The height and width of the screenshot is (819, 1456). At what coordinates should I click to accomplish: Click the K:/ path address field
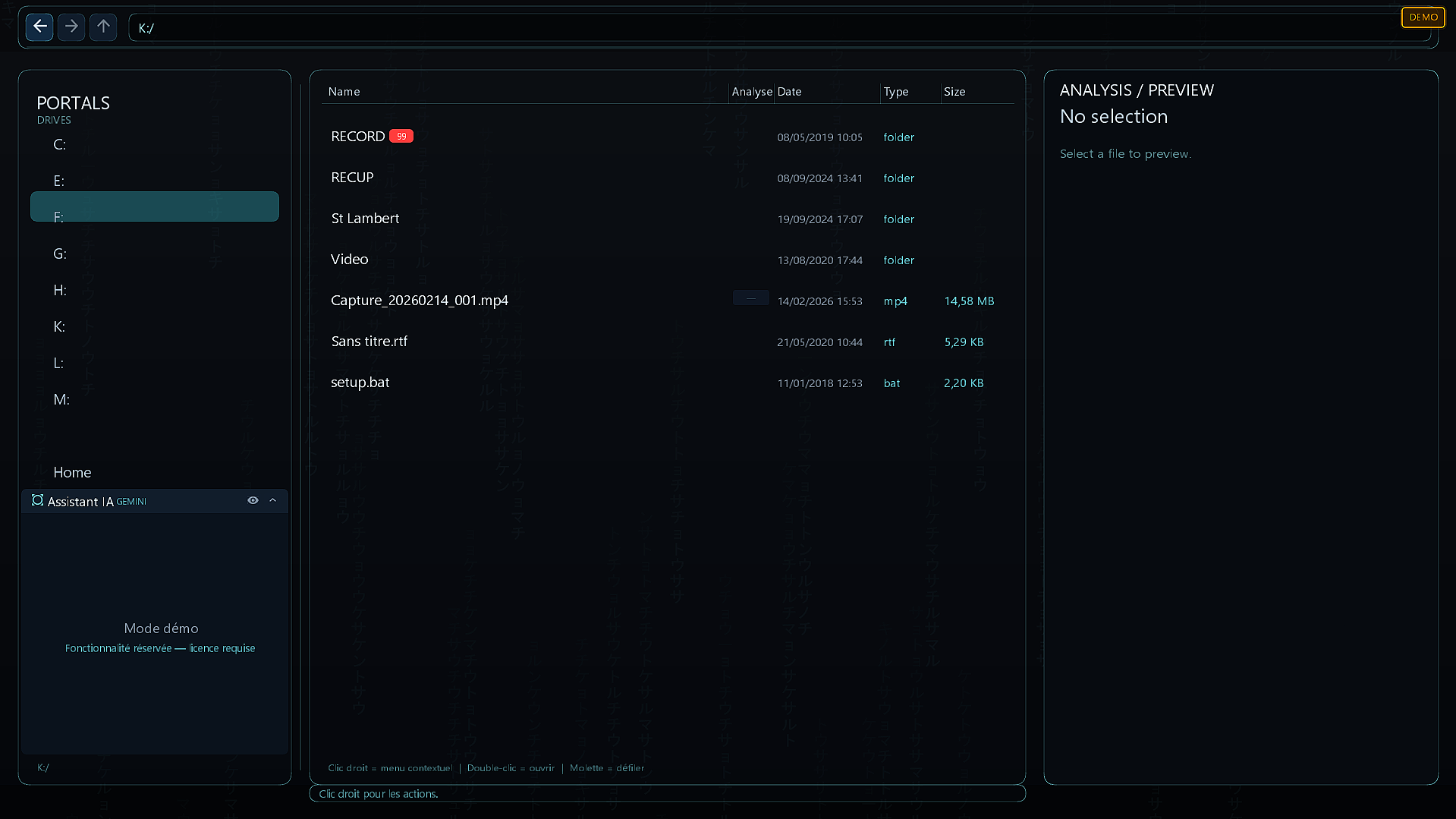pyautogui.click(x=759, y=28)
